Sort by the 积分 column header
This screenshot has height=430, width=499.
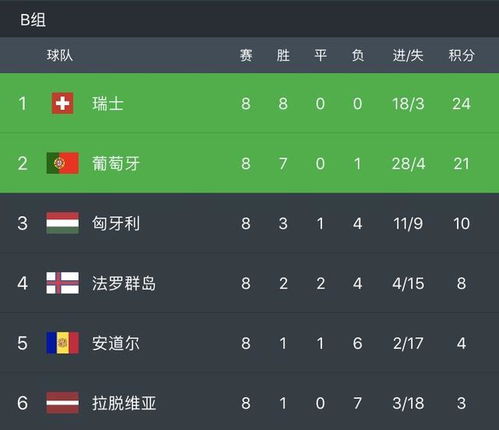(x=461, y=55)
